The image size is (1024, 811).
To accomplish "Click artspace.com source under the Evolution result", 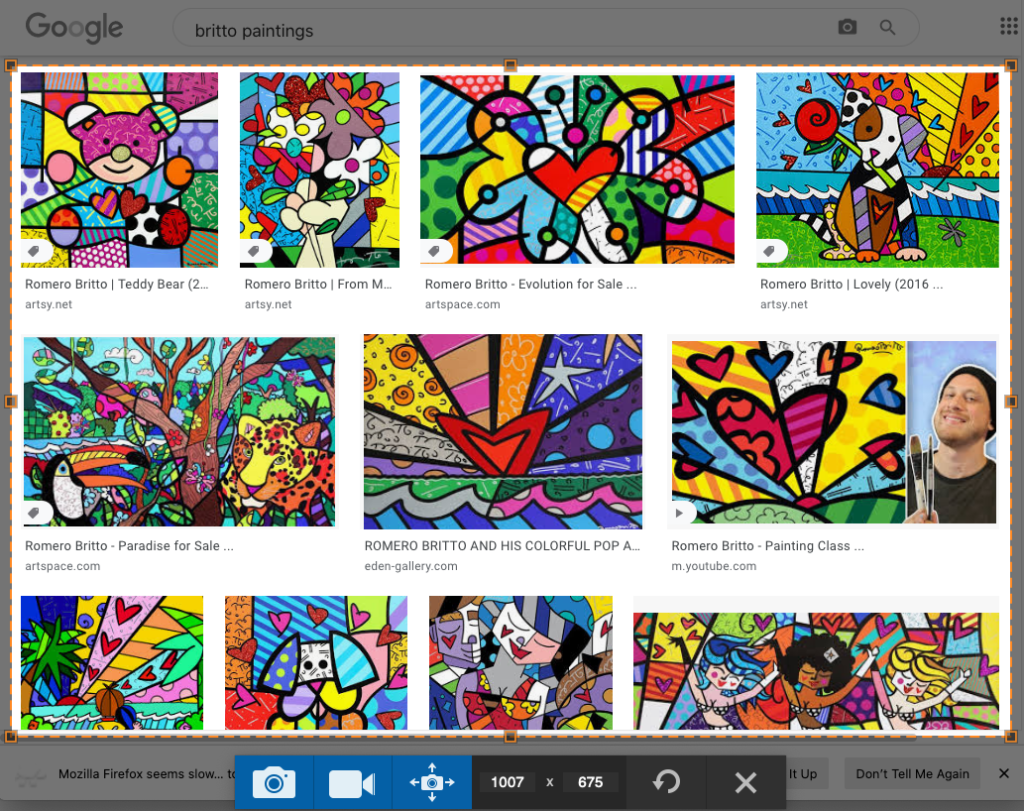I will [462, 304].
